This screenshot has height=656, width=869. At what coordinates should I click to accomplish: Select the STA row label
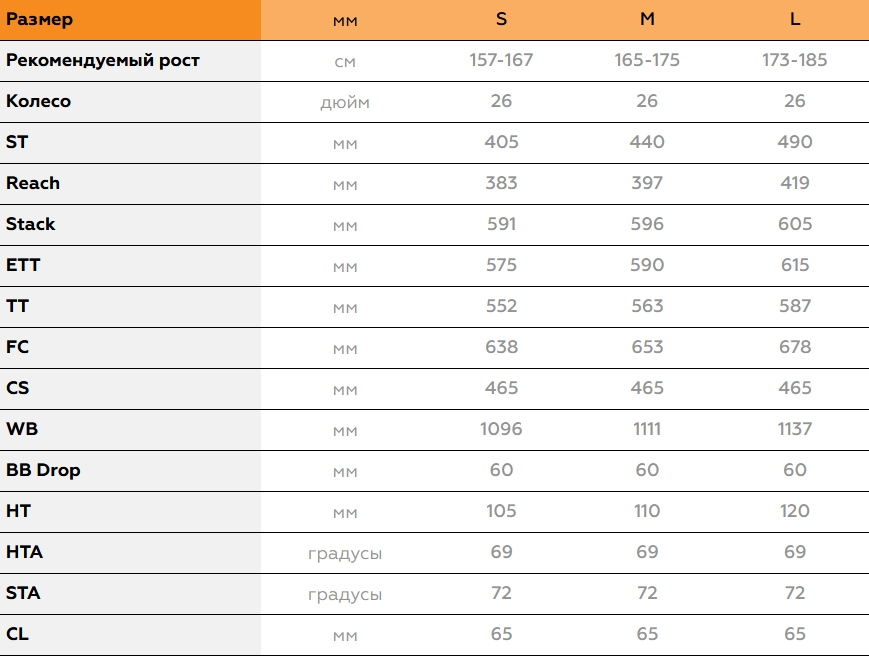click(23, 593)
